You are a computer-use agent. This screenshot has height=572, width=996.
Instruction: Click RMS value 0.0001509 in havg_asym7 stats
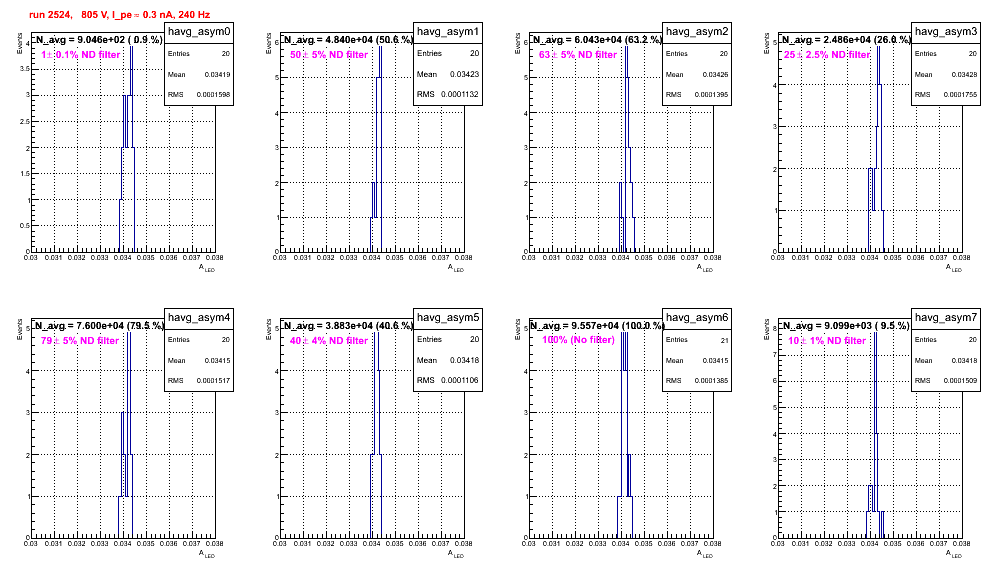[x=960, y=381]
